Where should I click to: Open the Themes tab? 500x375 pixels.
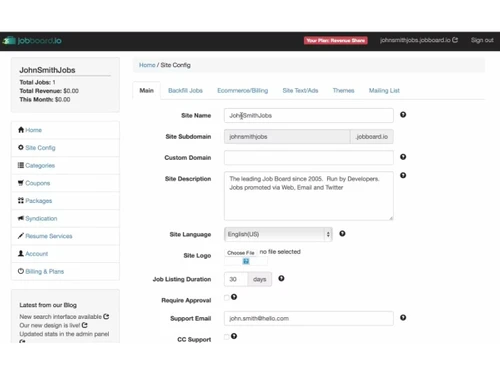[x=343, y=90]
